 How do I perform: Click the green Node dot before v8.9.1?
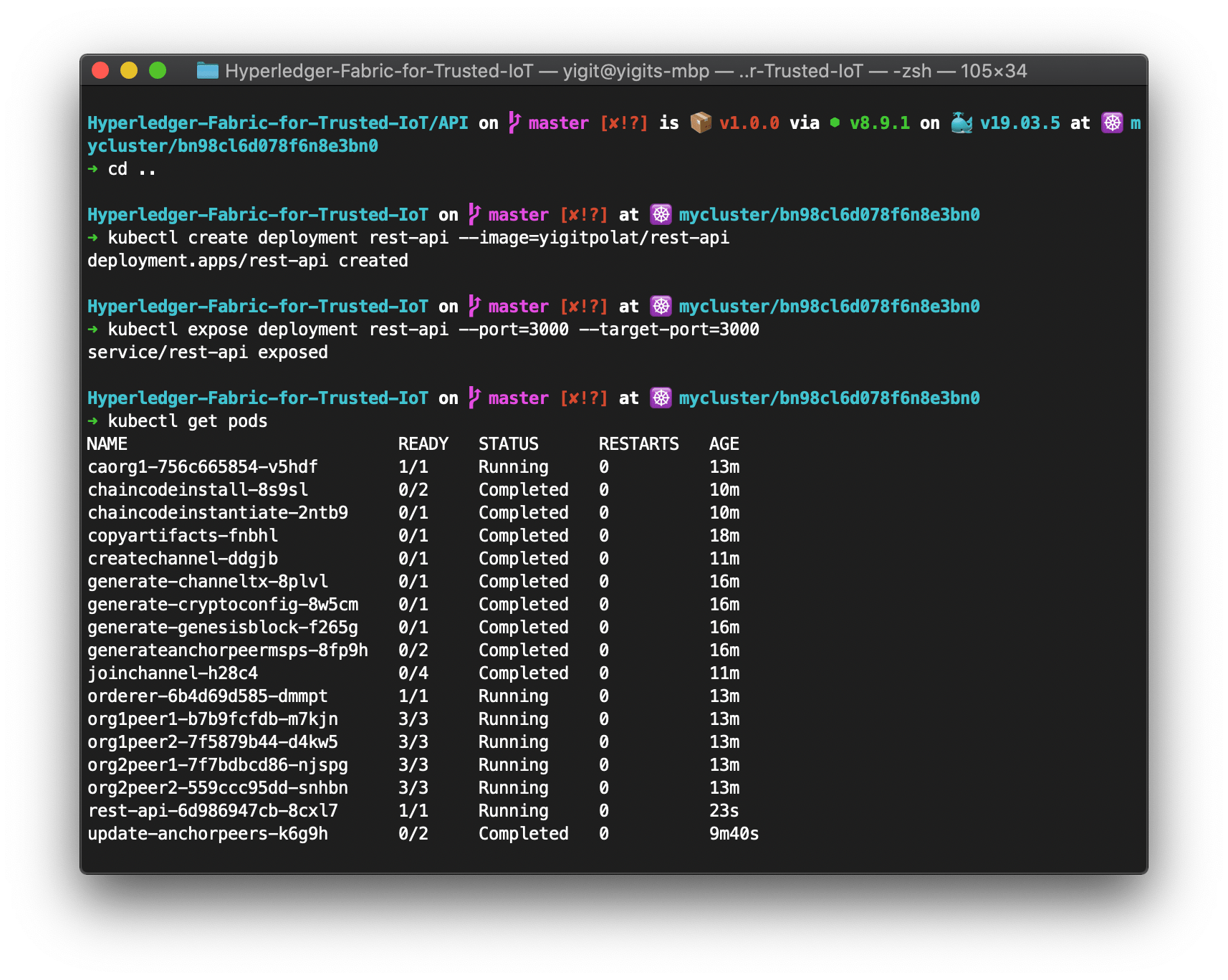point(835,123)
